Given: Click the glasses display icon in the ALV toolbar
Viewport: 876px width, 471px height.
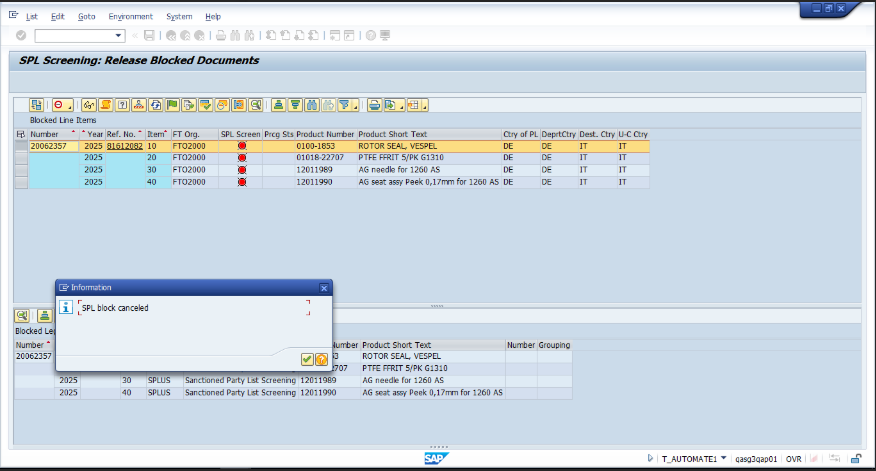Looking at the screenshot, I should coord(89,105).
